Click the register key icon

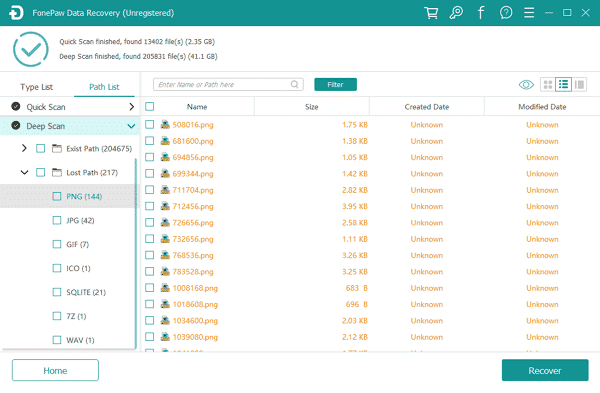click(456, 13)
